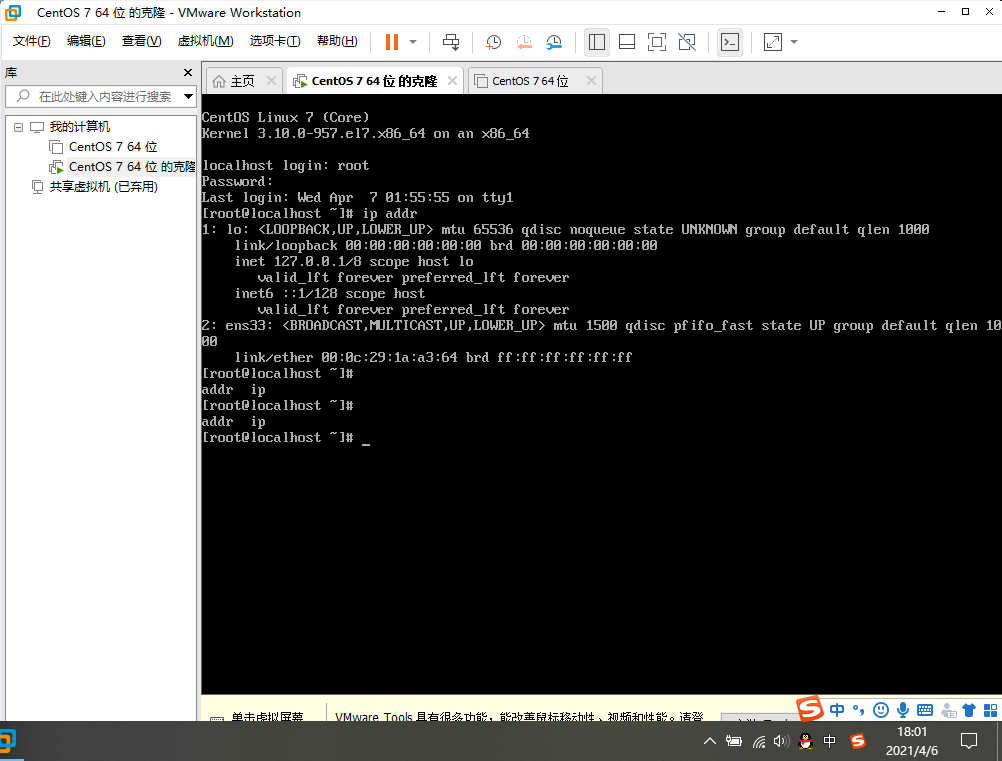The width and height of the screenshot is (1002, 761).
Task: Select 我的计算机 in the library tree
Action: tap(80, 127)
